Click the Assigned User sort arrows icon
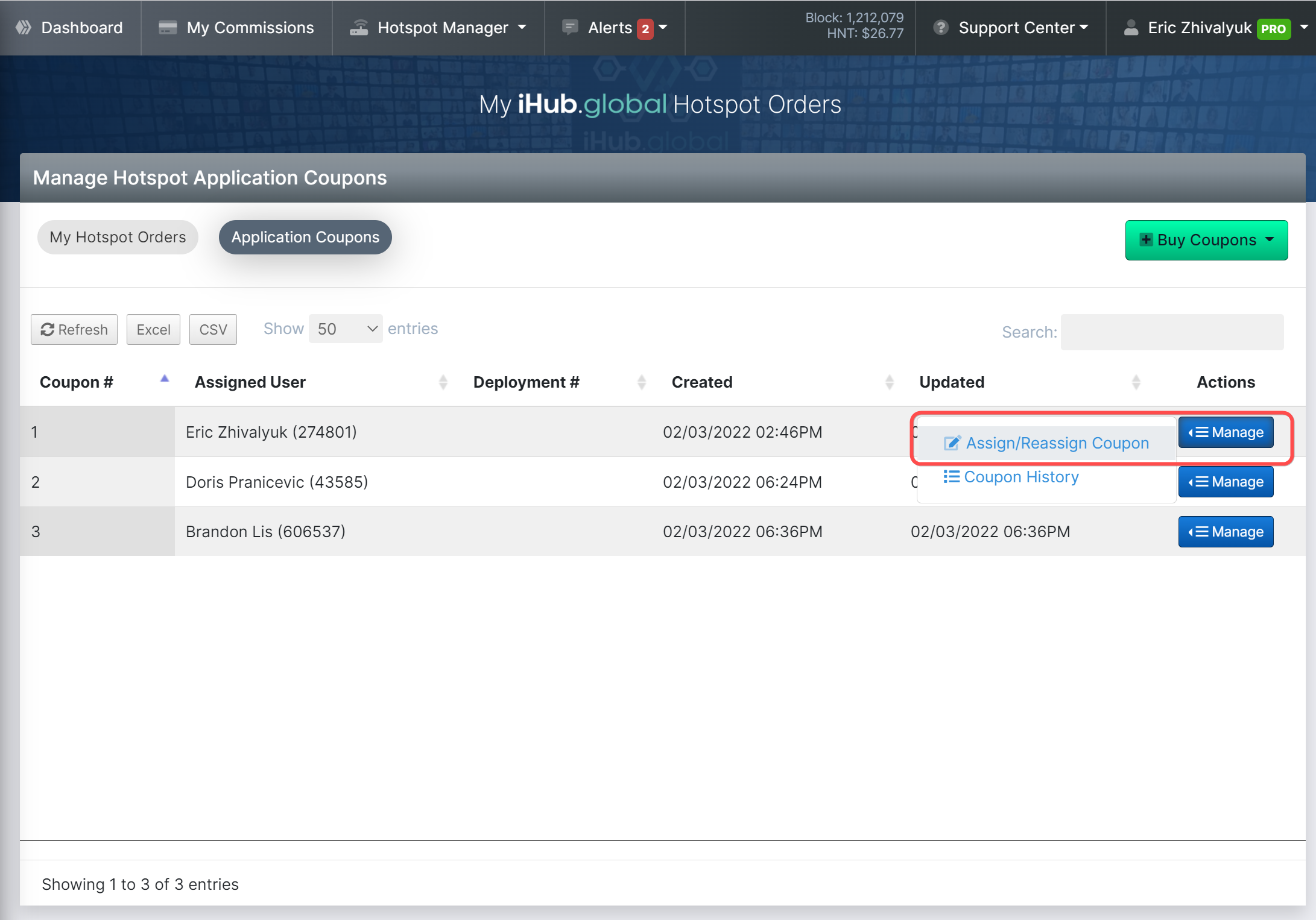Viewport: 1316px width, 920px height. click(443, 382)
